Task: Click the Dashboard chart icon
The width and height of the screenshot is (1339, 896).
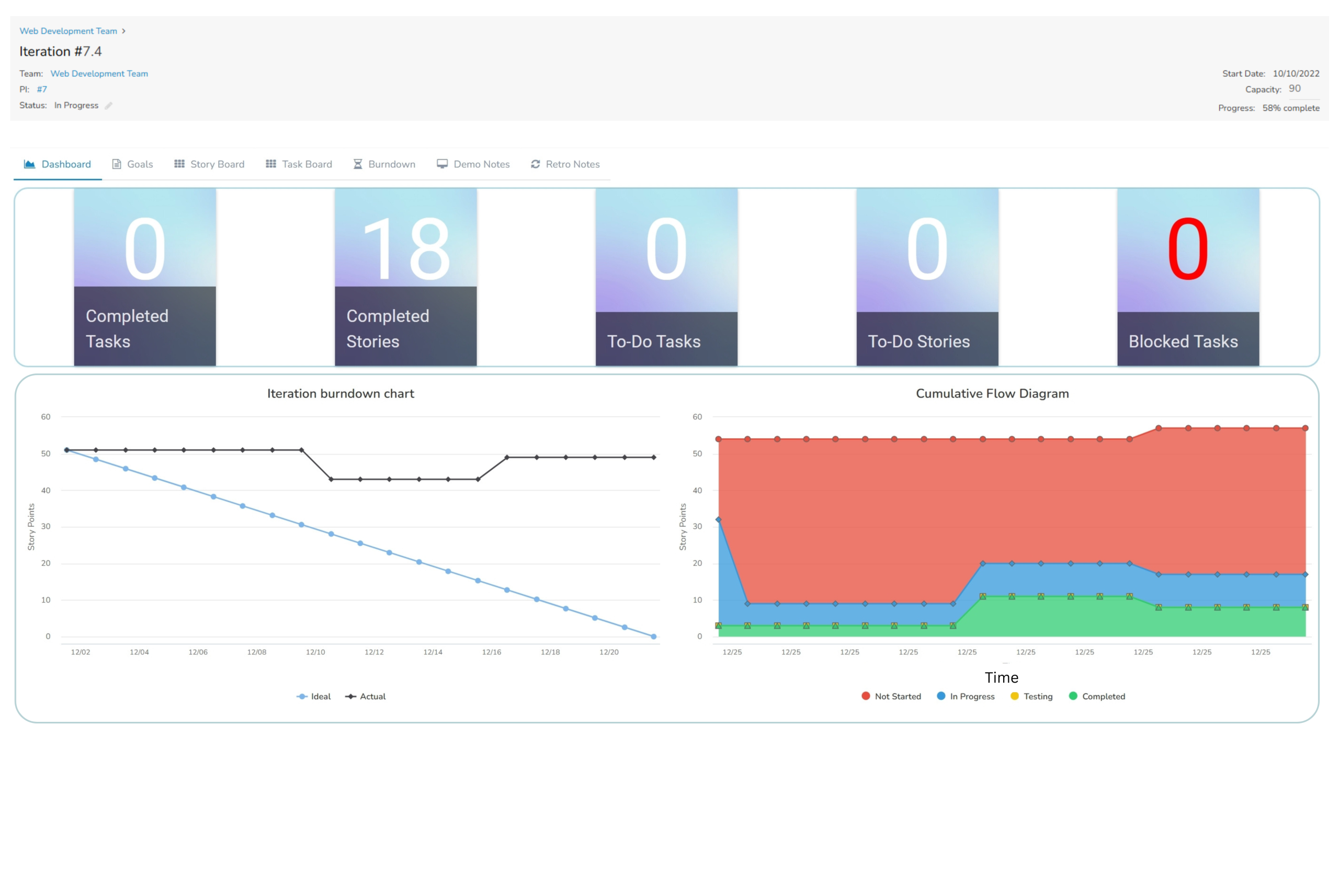Action: click(30, 164)
